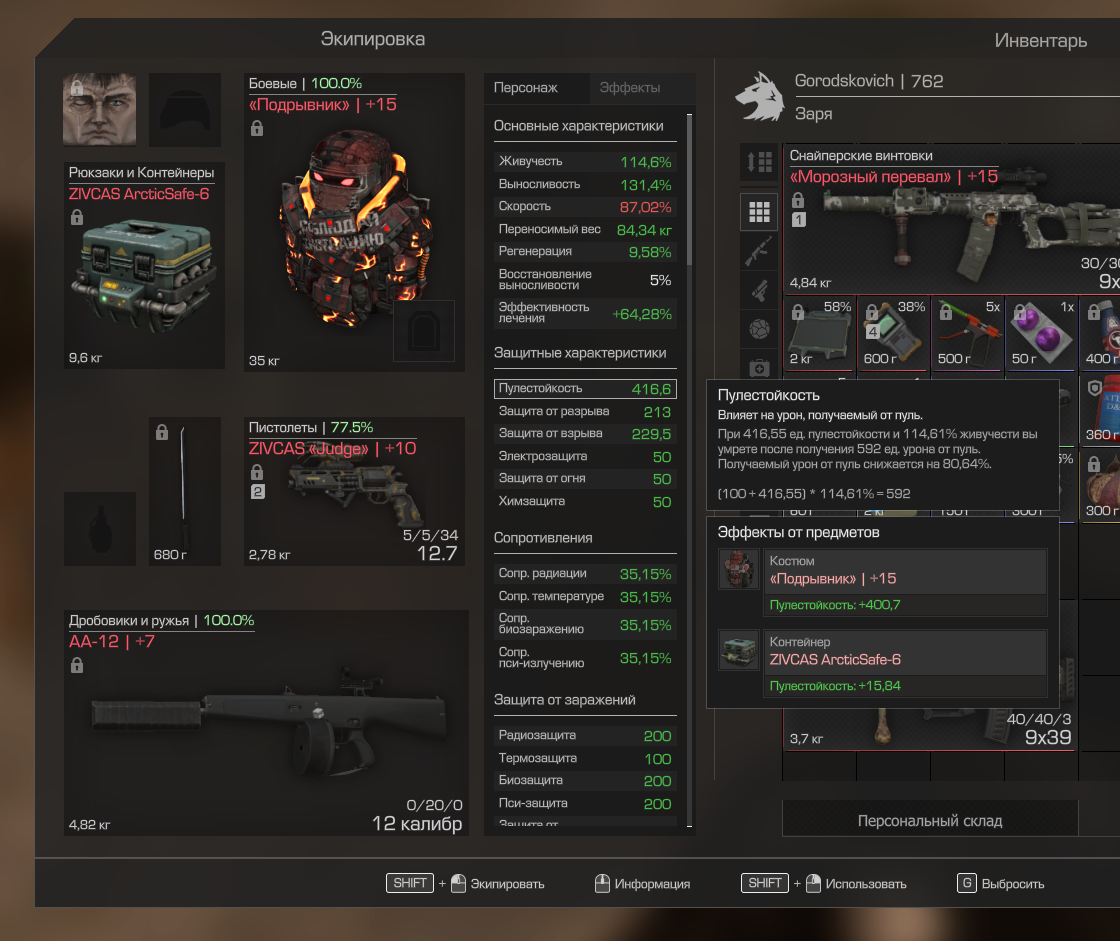
Task: Select the 680 г knife slot
Action: (x=184, y=492)
